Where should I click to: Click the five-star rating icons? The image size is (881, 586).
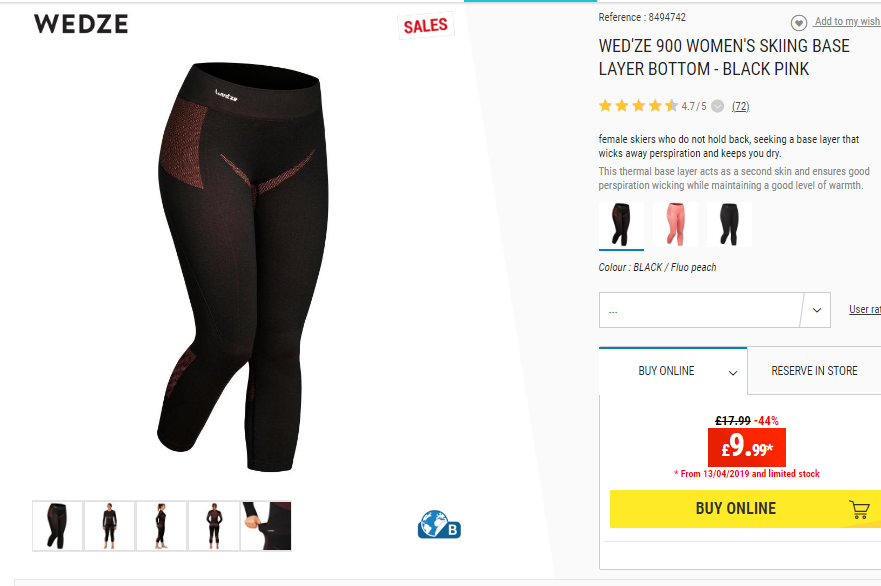point(638,106)
